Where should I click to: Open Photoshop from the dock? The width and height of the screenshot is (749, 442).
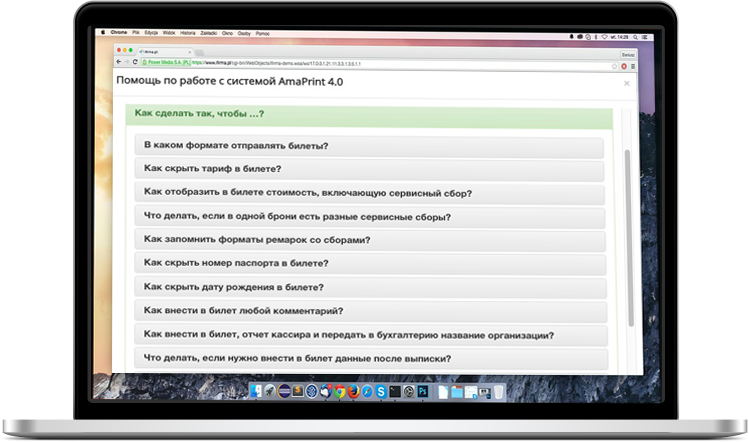click(423, 391)
